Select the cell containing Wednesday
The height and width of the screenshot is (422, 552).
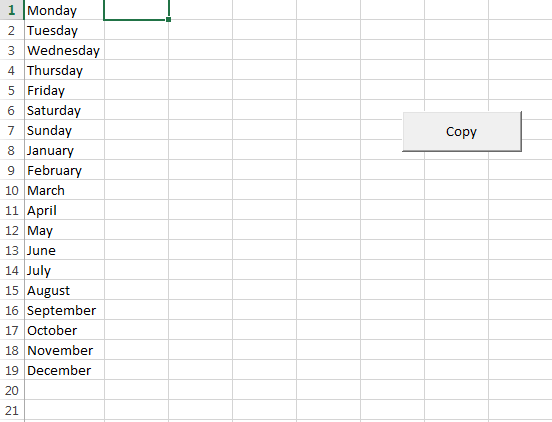click(x=64, y=50)
